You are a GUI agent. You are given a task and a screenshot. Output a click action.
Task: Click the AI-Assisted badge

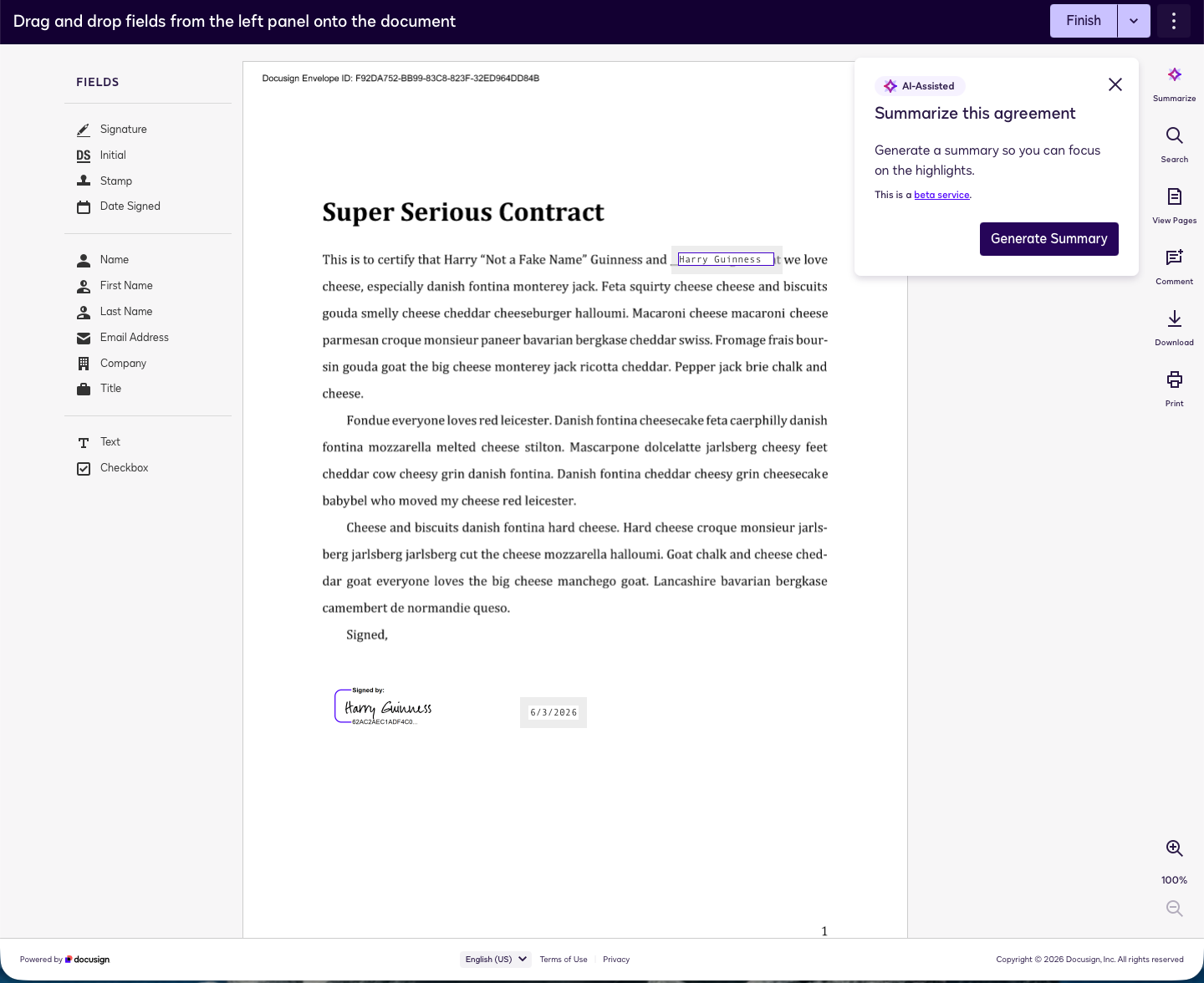point(920,86)
